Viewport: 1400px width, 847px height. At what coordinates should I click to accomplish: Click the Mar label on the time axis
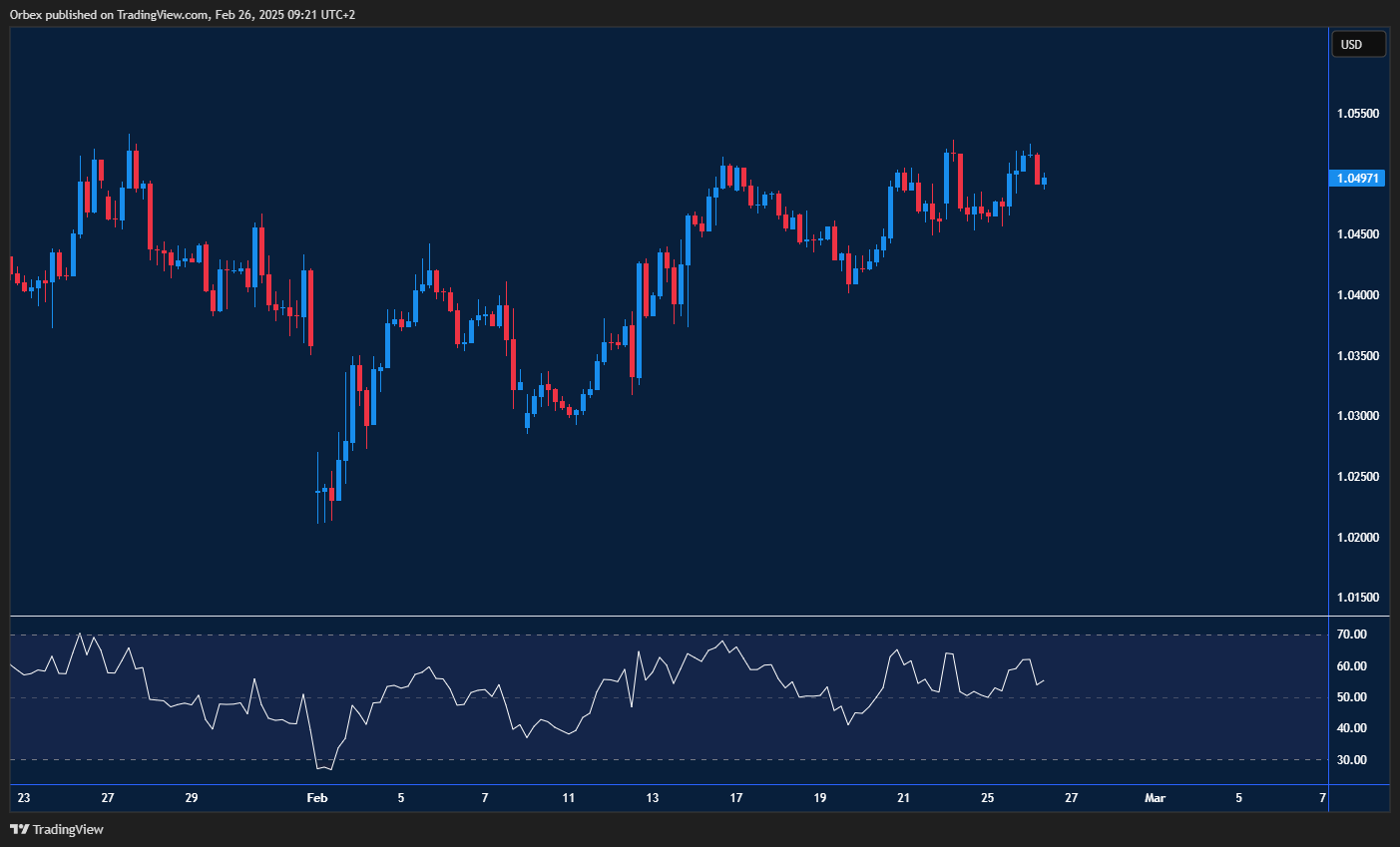1155,798
